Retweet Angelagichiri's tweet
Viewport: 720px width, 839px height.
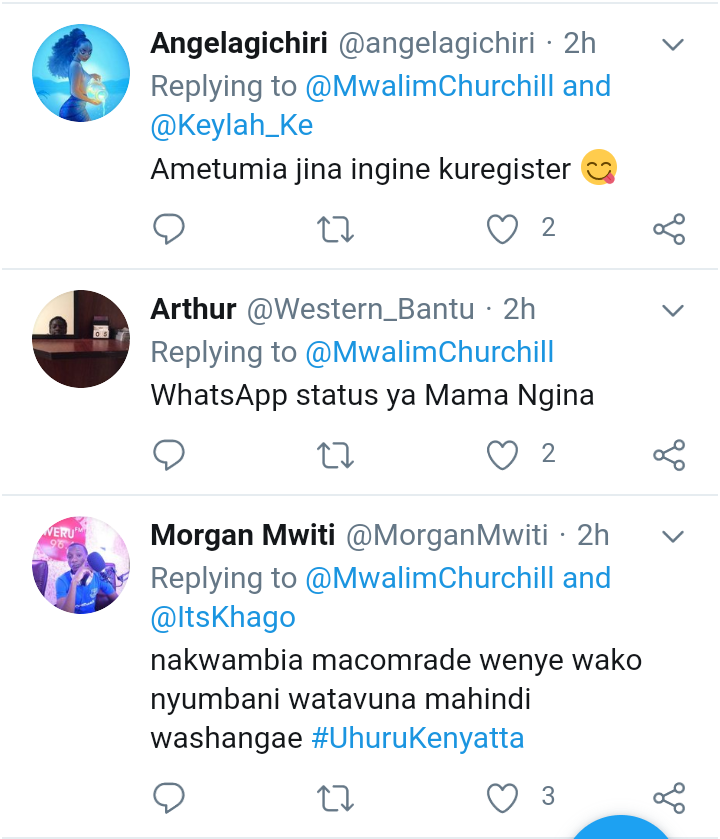[x=335, y=230]
